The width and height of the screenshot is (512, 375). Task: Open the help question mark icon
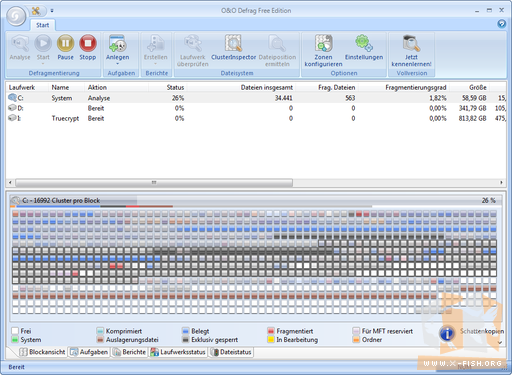501,24
